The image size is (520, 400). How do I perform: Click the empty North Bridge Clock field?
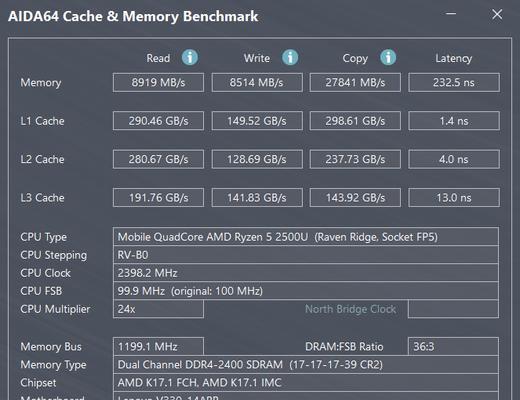(453, 309)
